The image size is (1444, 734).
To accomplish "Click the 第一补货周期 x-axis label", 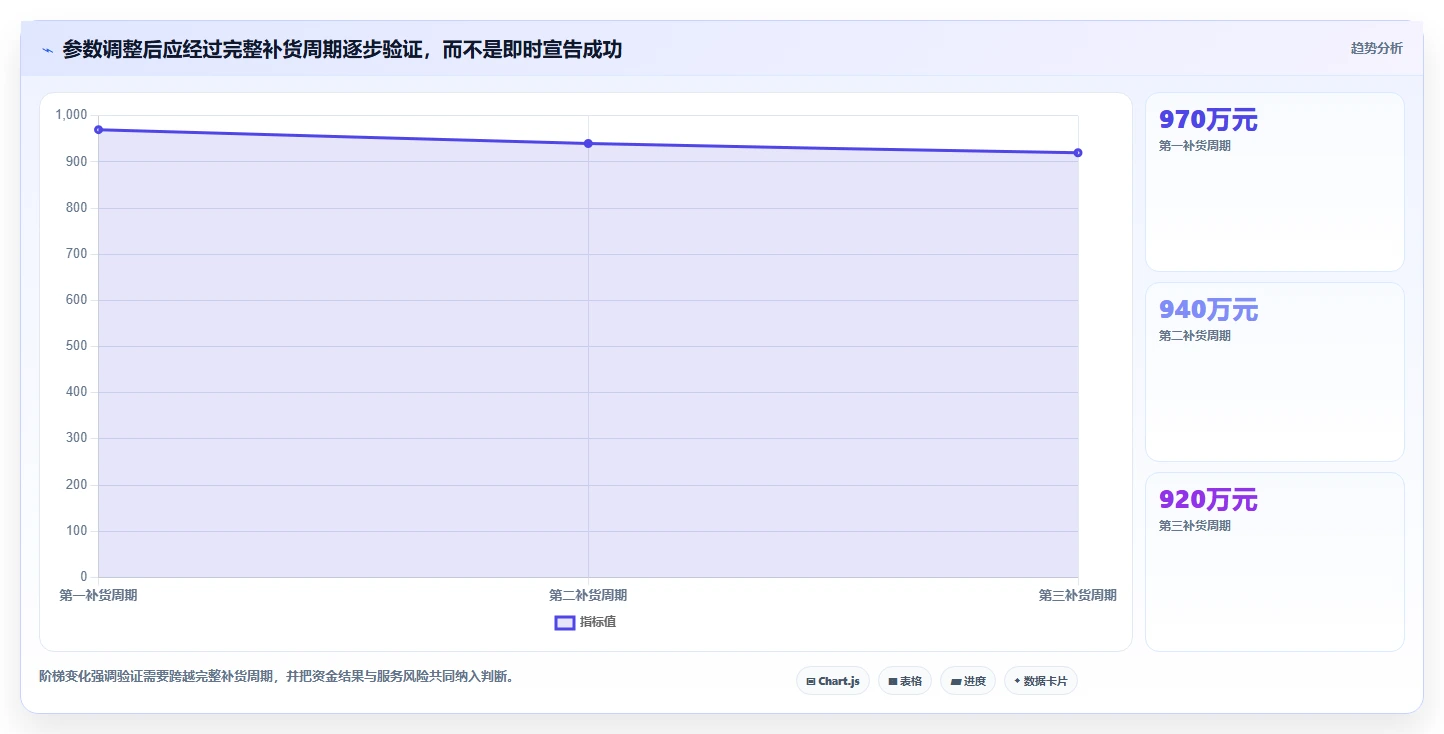I will (98, 596).
